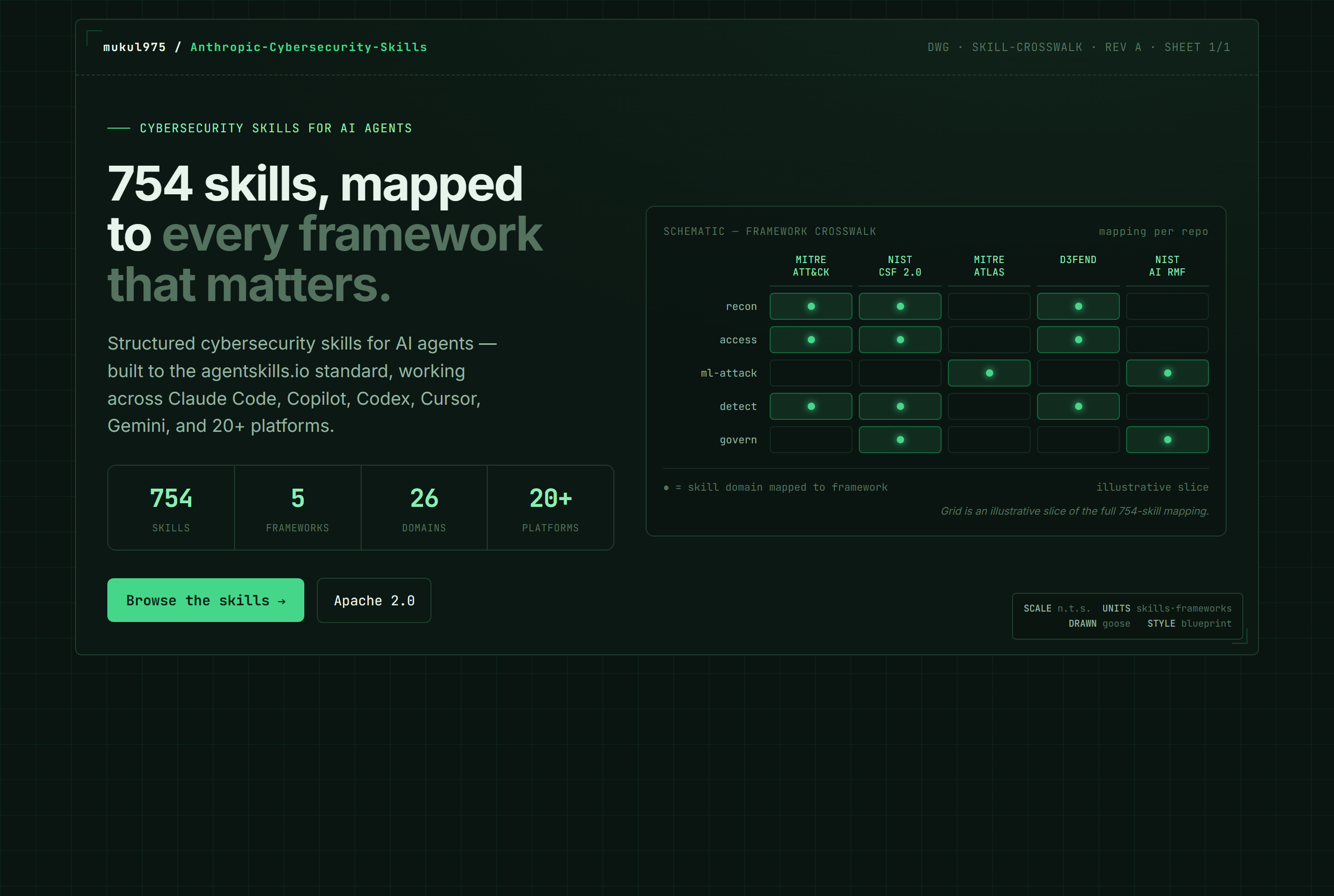Select the ml-attack row NIST AI RMF cell
This screenshot has height=896, width=1334.
[1167, 372]
